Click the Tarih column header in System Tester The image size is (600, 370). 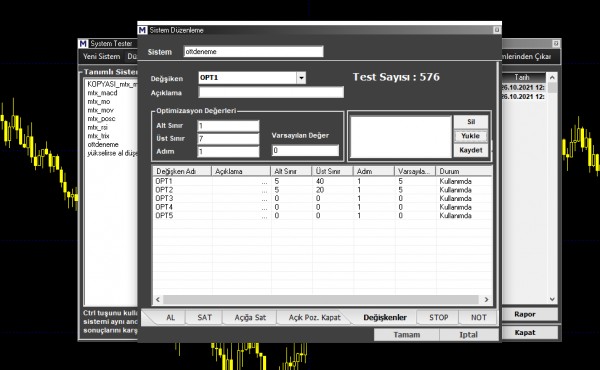(523, 77)
